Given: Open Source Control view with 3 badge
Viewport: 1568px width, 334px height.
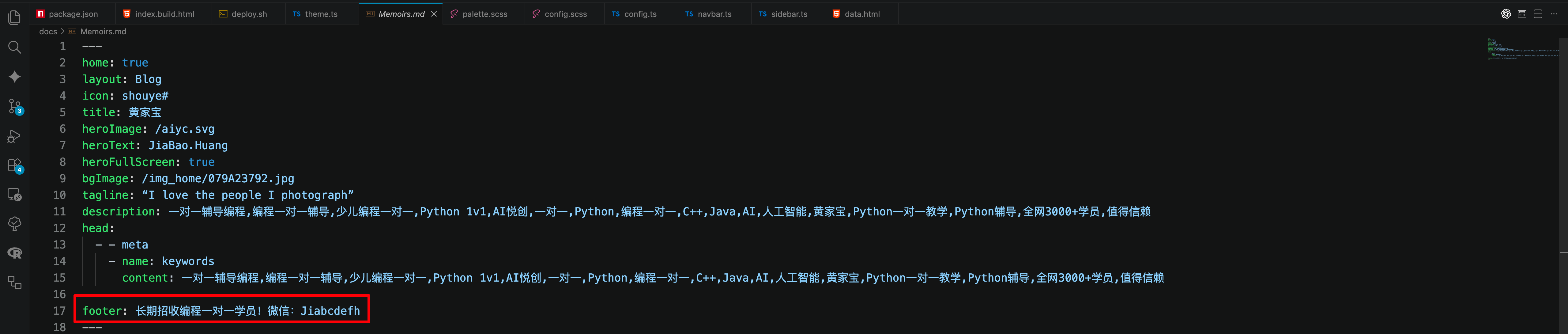Looking at the screenshot, I should click(15, 106).
